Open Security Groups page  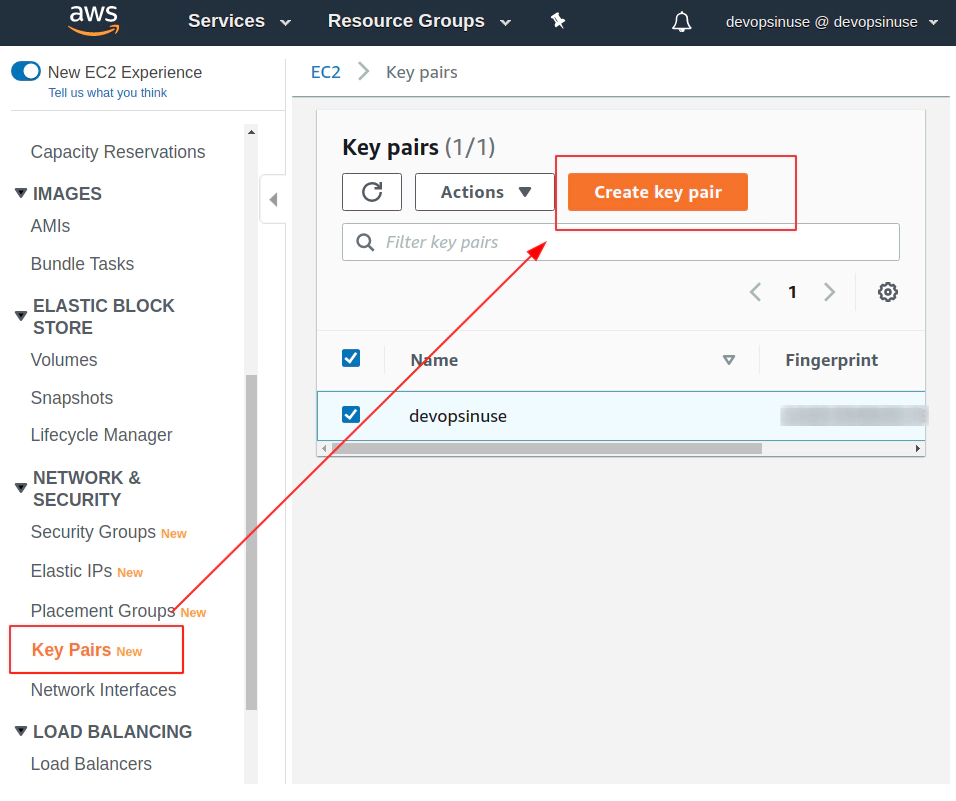pos(93,532)
